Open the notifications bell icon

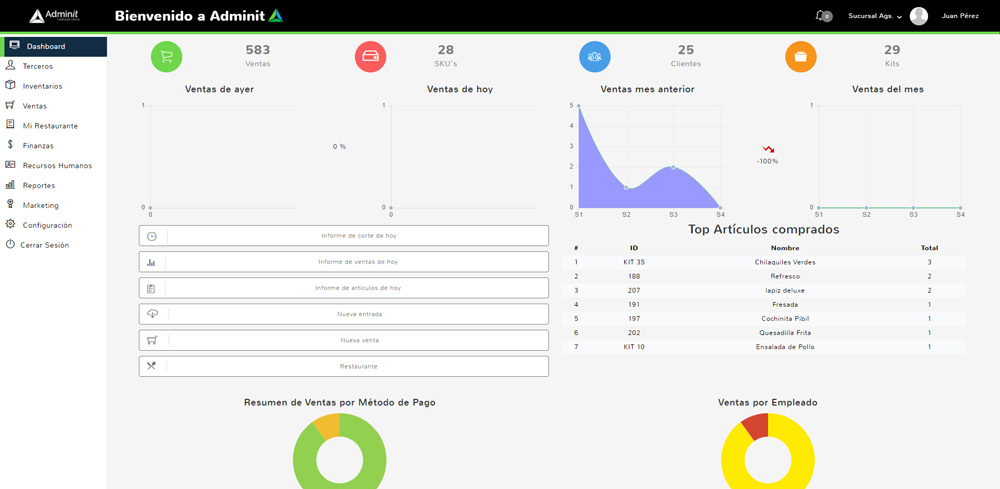(x=821, y=16)
